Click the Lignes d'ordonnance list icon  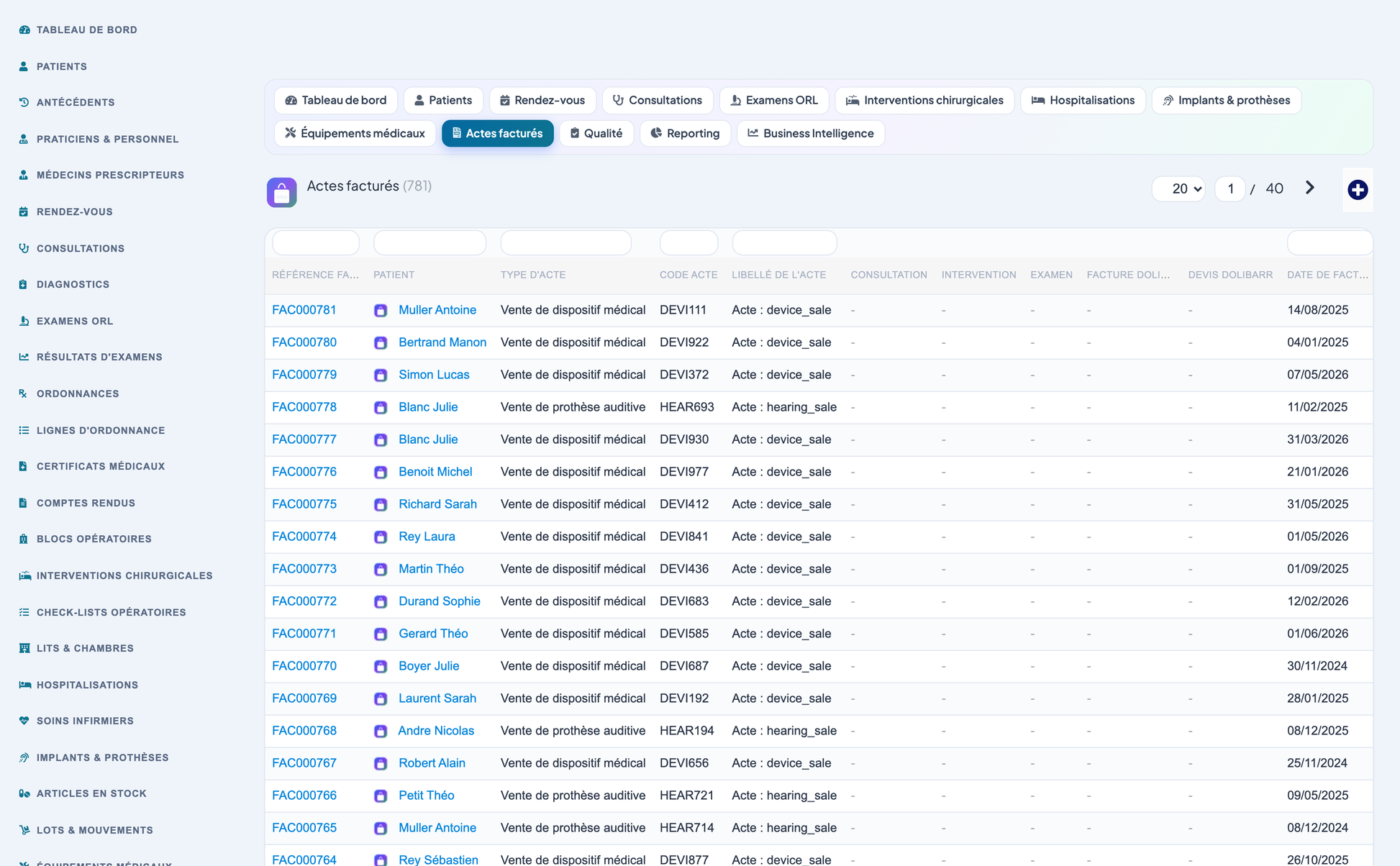24,430
